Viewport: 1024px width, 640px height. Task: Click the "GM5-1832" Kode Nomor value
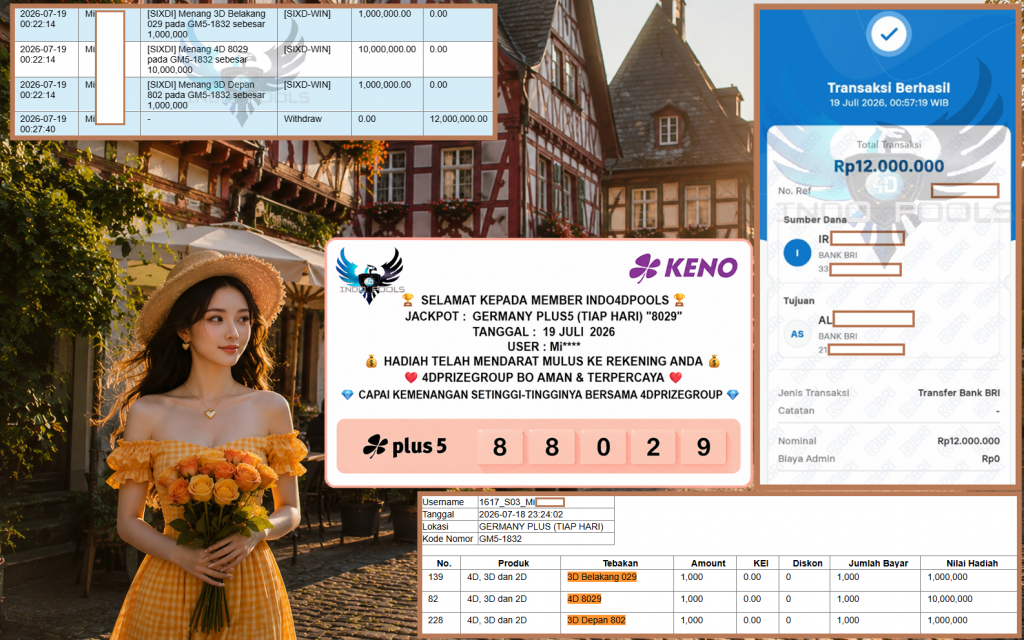(x=500, y=539)
